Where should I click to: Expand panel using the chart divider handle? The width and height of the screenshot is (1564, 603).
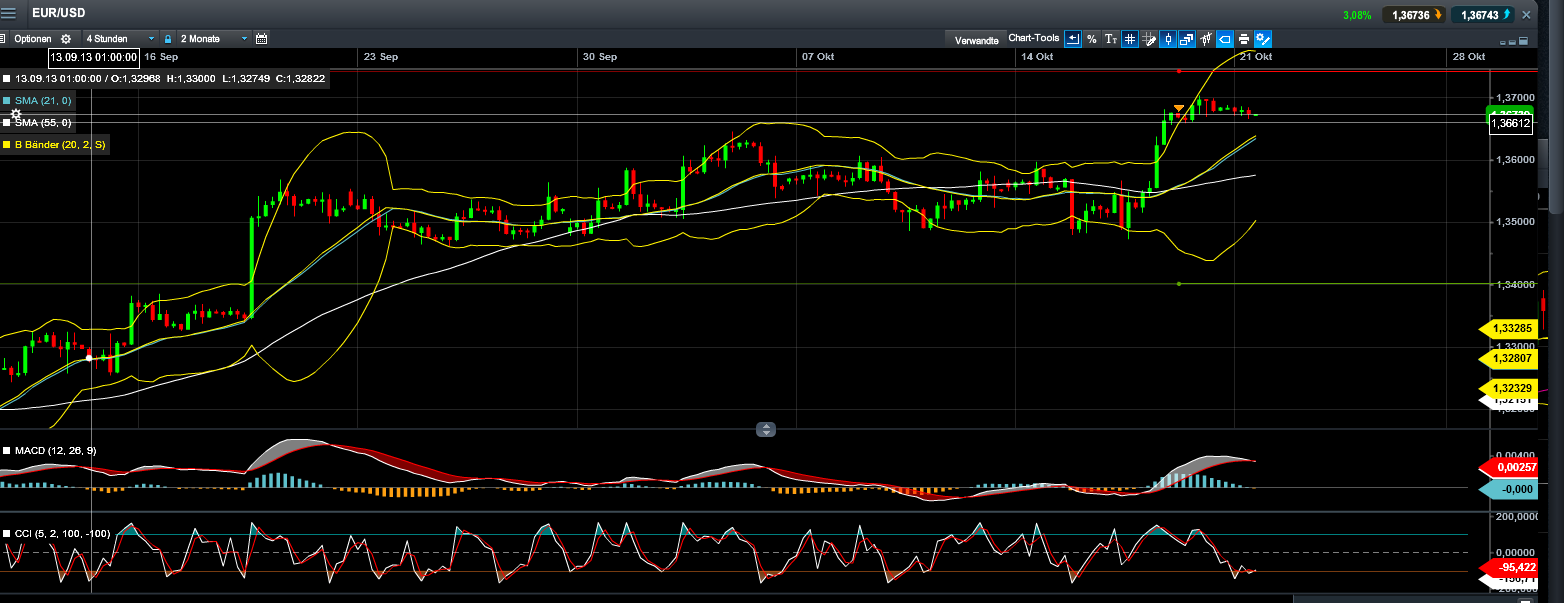point(766,430)
